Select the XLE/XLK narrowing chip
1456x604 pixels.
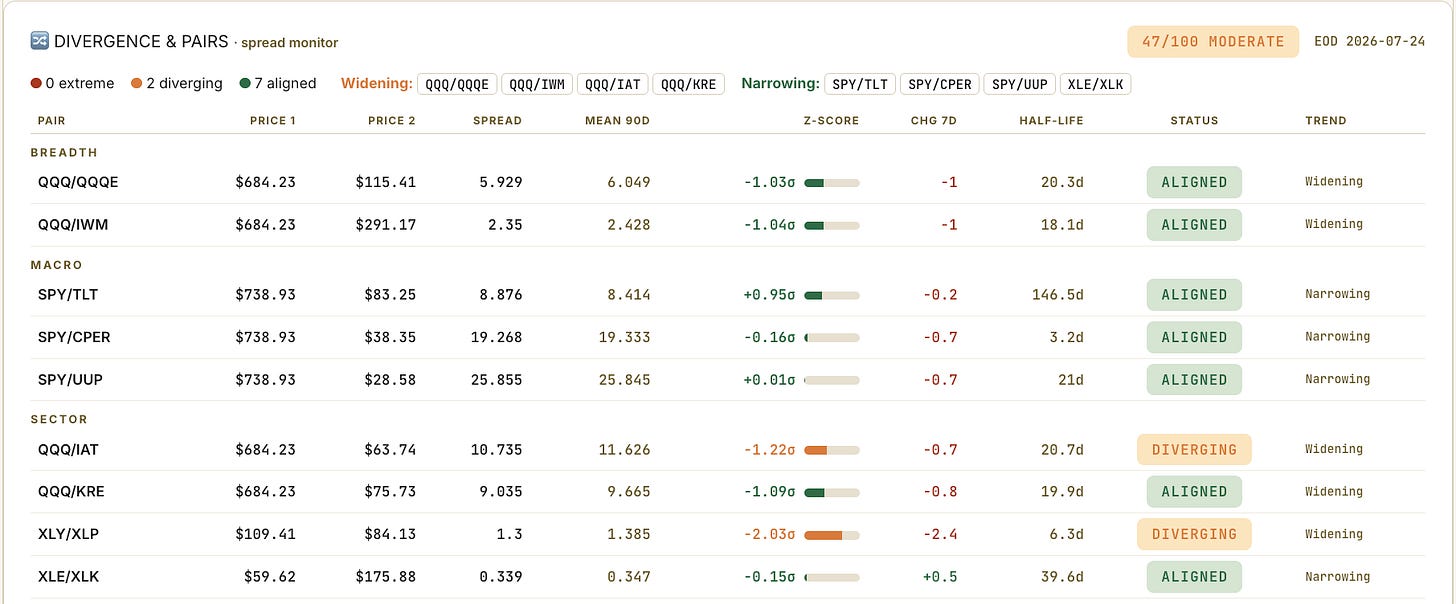click(x=1096, y=84)
